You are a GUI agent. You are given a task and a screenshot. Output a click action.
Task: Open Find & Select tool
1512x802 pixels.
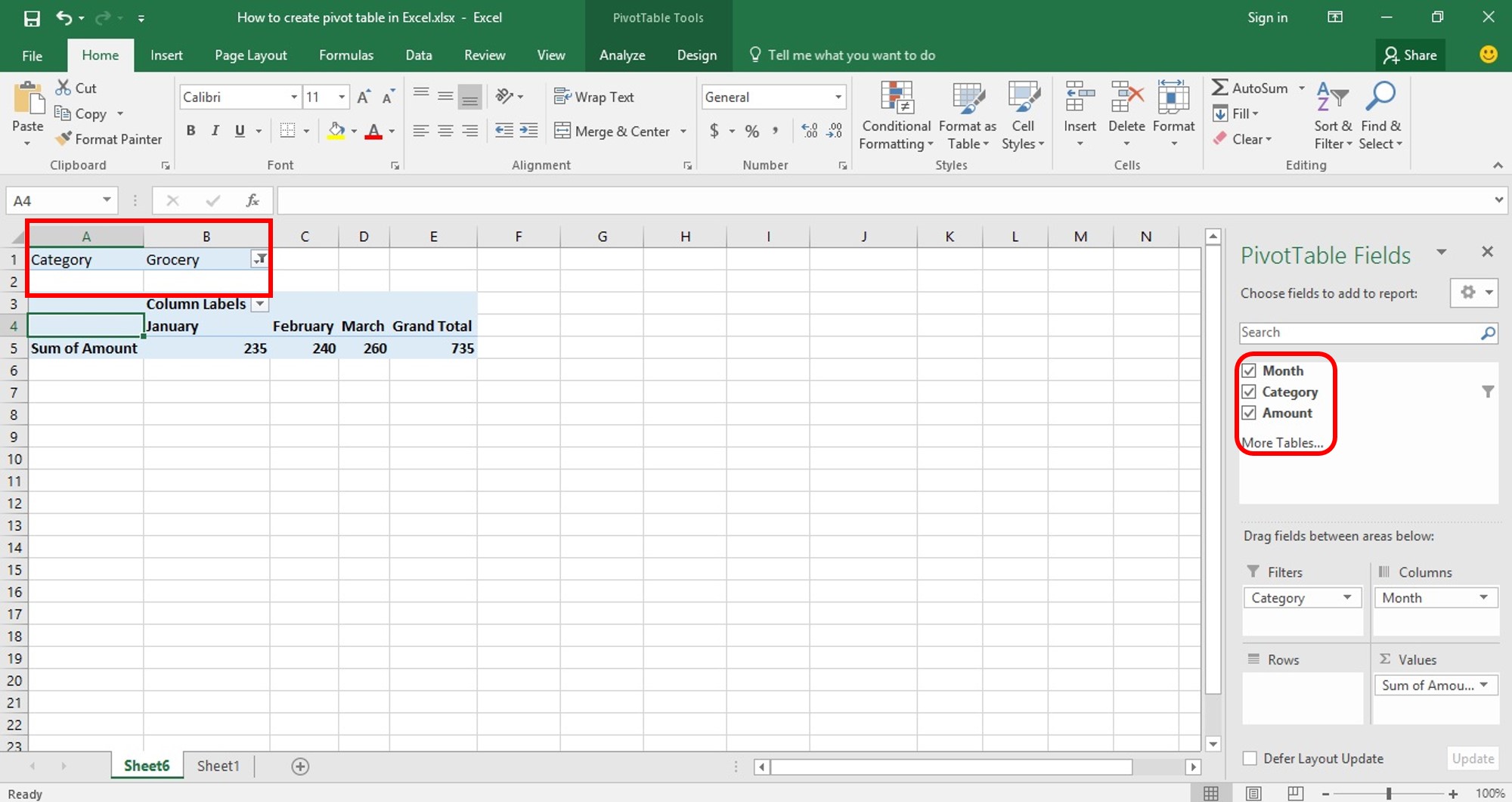coord(1380,113)
